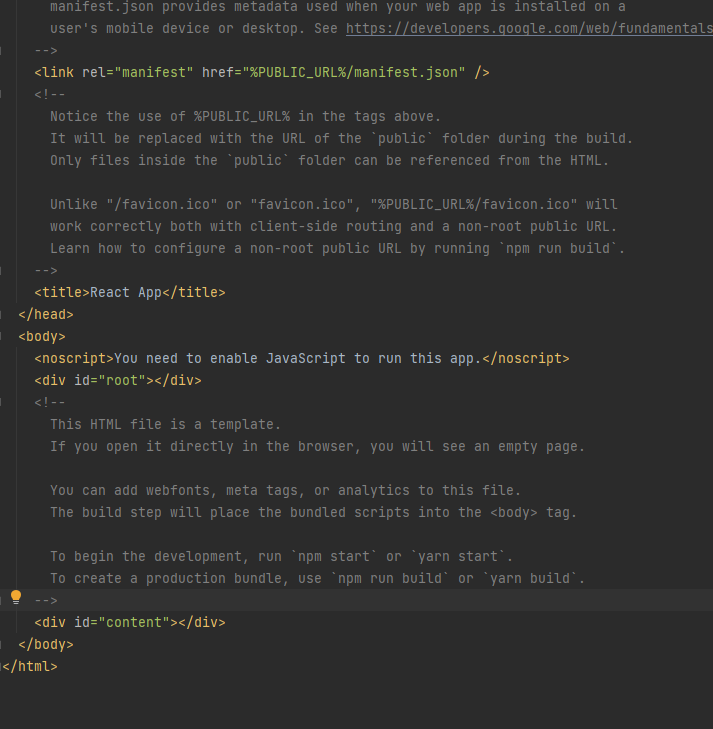Click the <div id="content"> line
713x729 pixels.
(130, 623)
